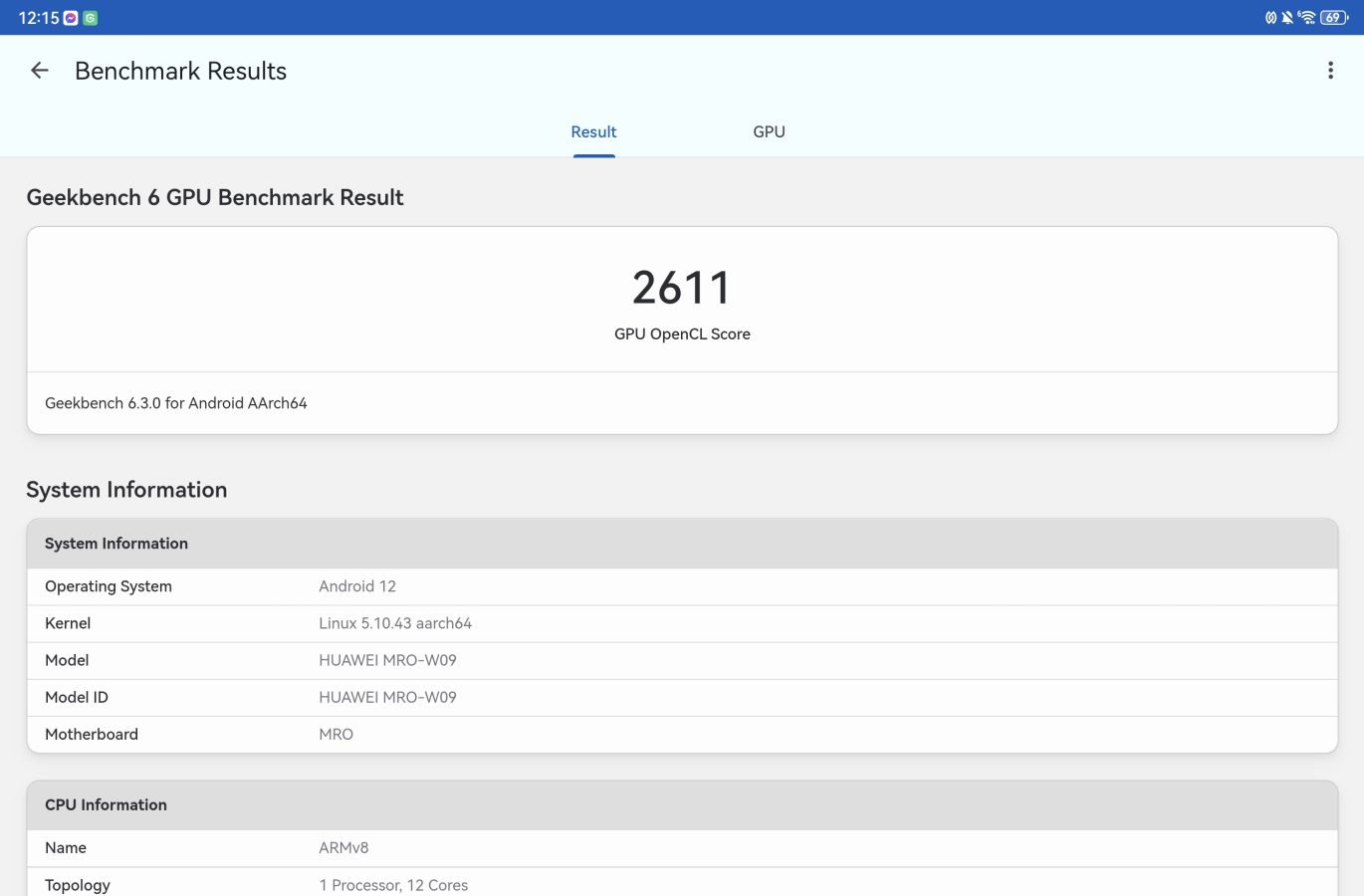Tap Geekbench 6.3.0 for Android AArch64 text
Image resolution: width=1364 pixels, height=896 pixels.
(x=176, y=403)
